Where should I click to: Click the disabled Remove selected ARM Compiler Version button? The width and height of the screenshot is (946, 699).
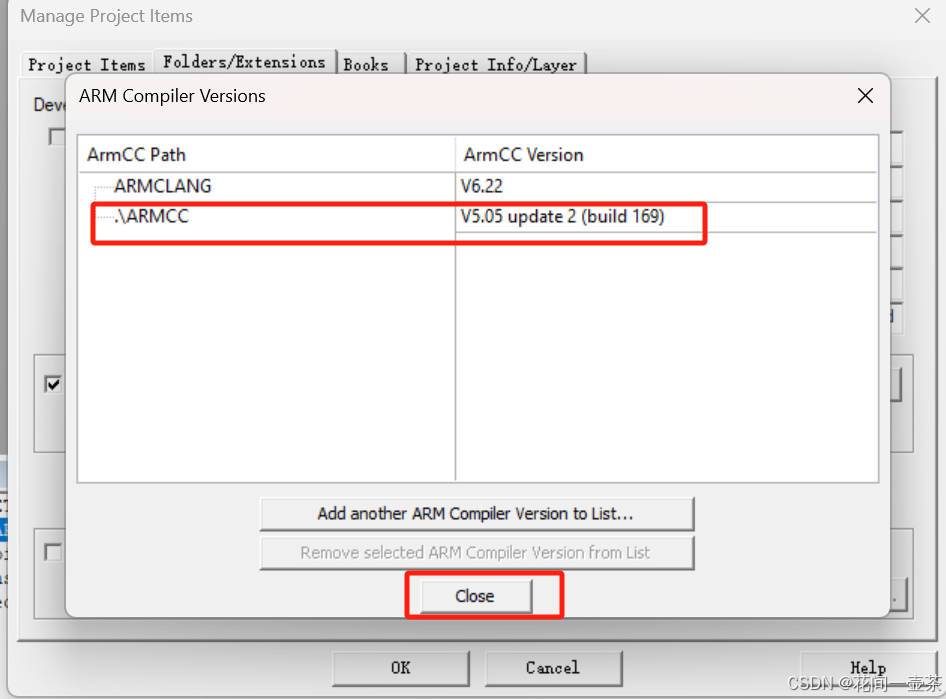[x=477, y=552]
